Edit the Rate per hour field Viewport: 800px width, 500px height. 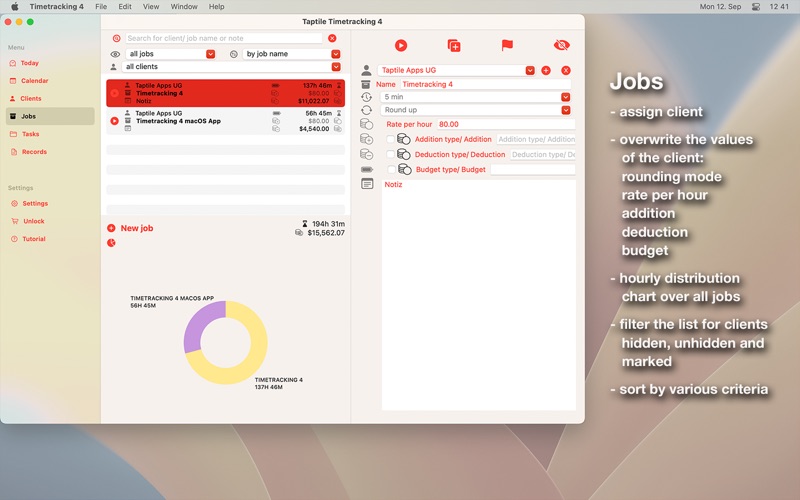tap(506, 124)
